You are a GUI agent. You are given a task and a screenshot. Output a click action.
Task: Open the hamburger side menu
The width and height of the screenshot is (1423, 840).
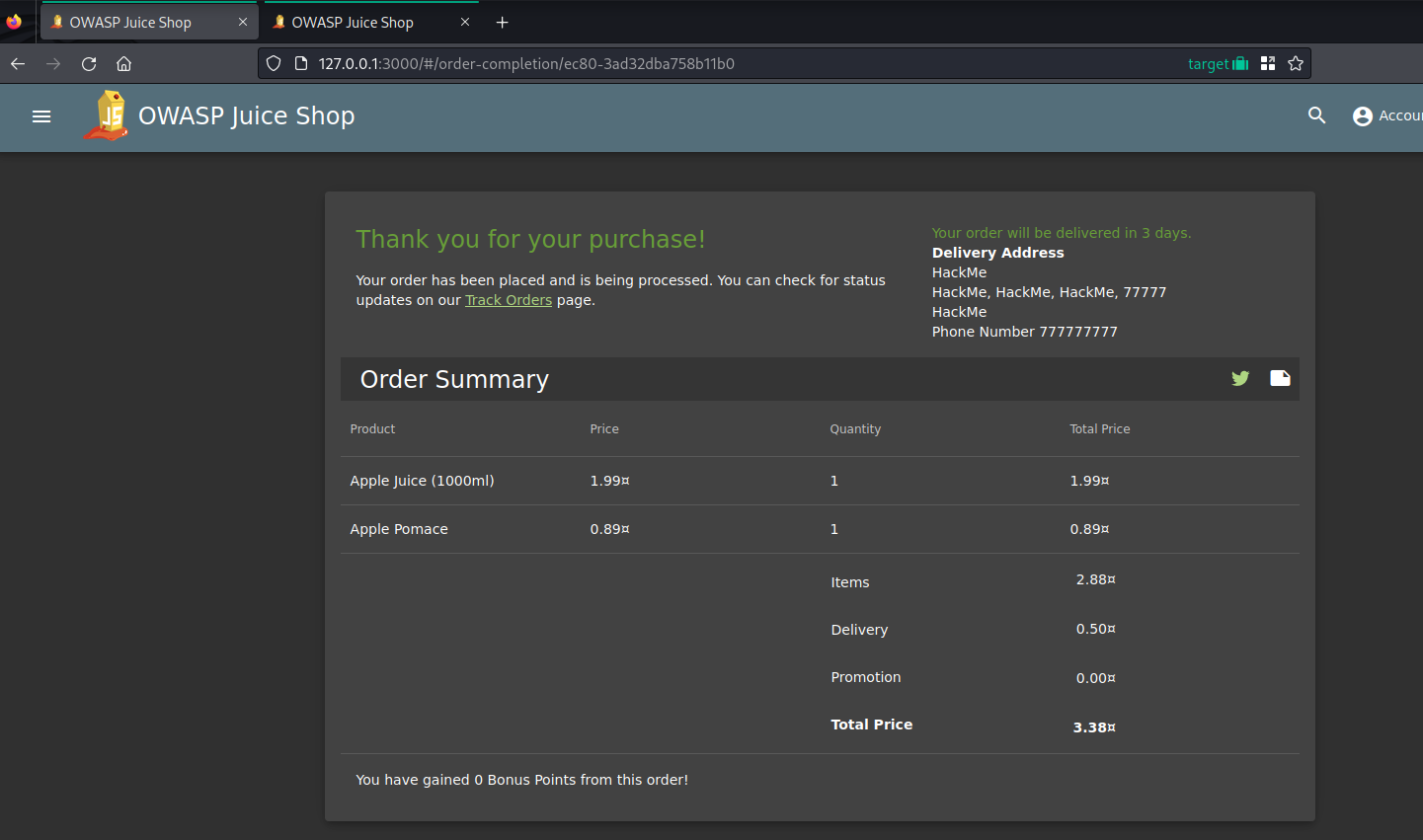pos(41,116)
